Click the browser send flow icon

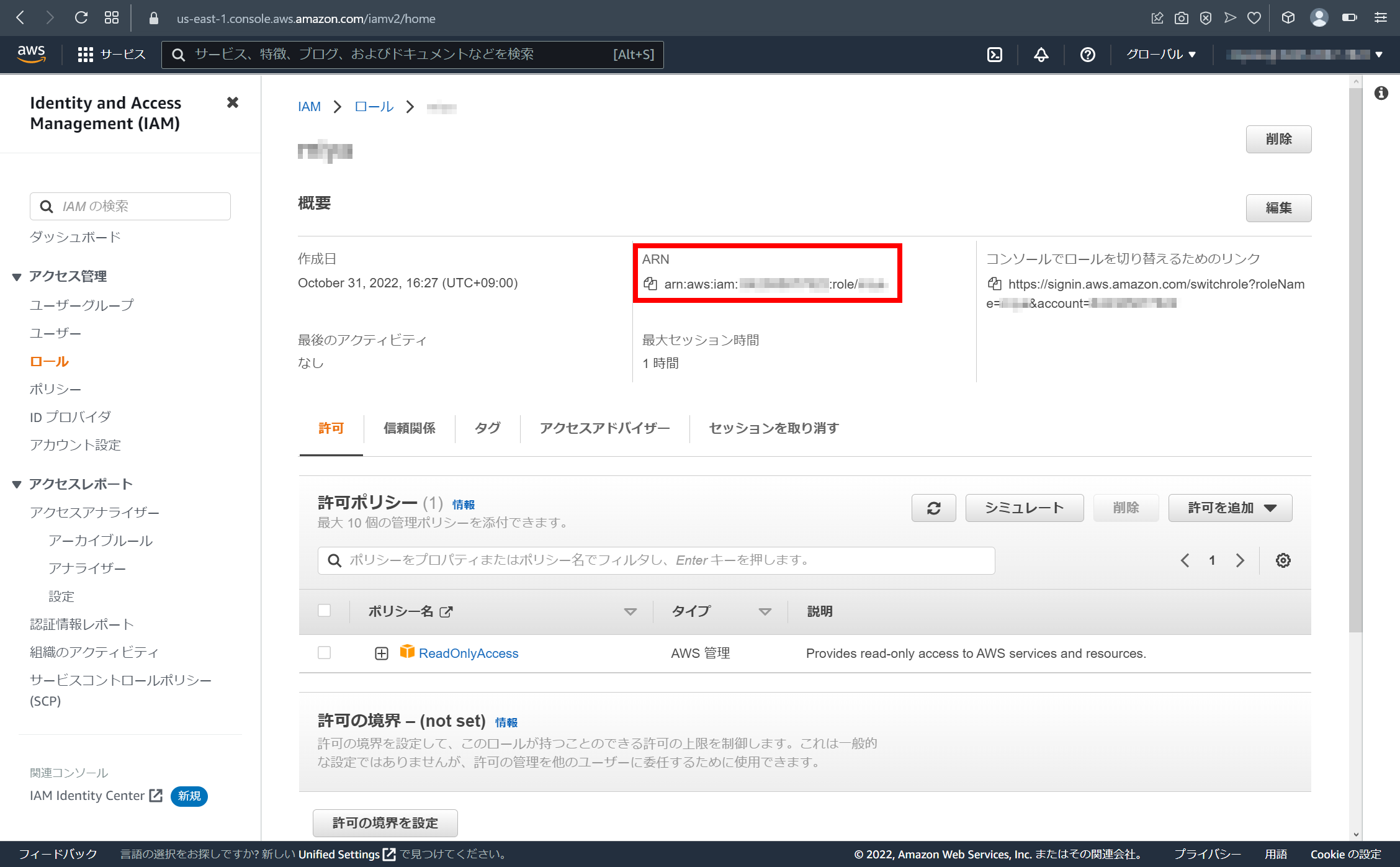tap(1230, 18)
